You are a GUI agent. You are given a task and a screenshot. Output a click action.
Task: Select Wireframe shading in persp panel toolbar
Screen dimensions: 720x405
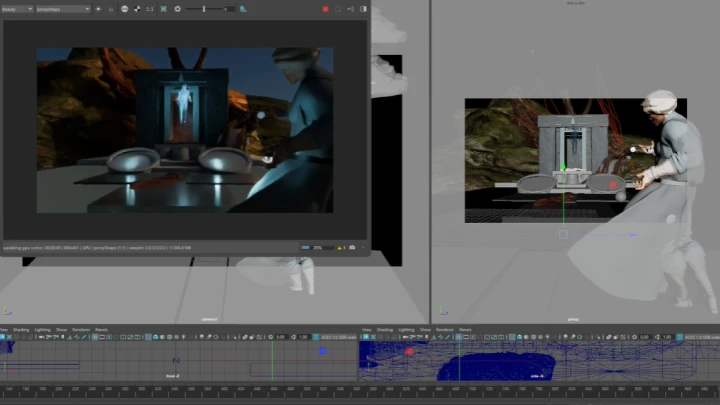(x=512, y=337)
